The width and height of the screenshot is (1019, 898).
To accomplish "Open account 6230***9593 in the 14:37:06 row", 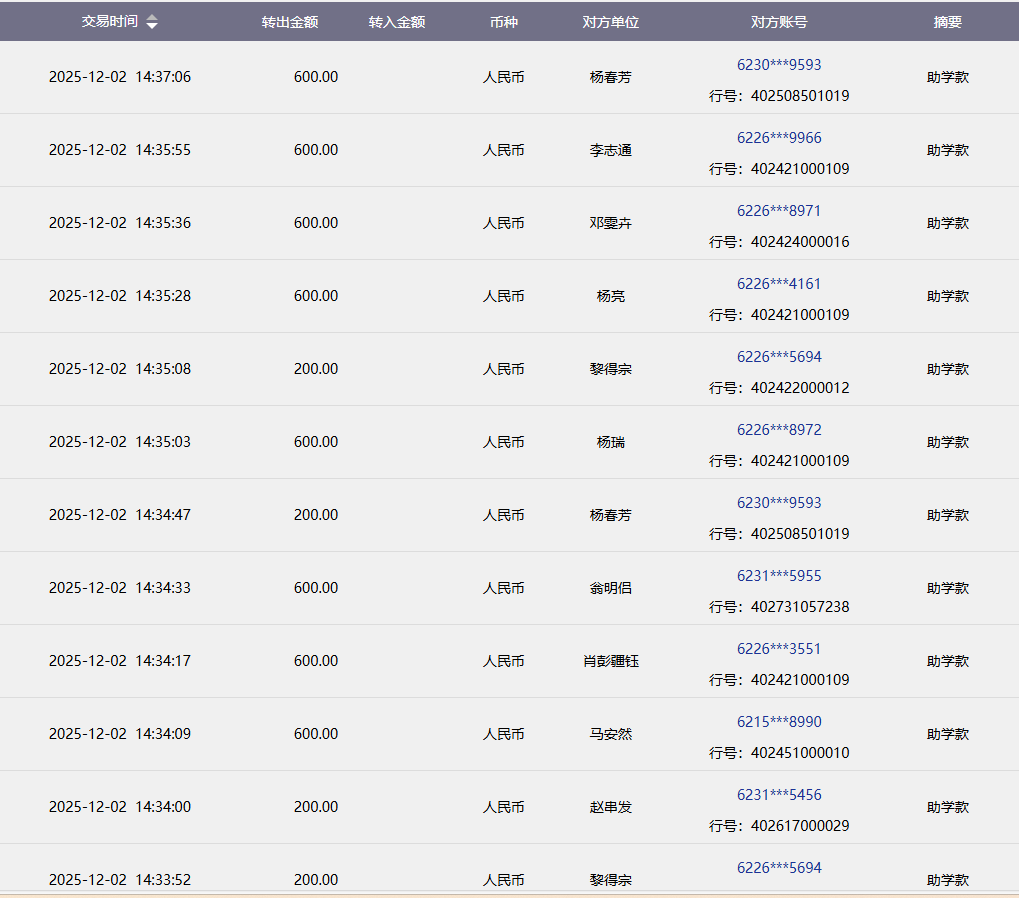I will coord(779,65).
